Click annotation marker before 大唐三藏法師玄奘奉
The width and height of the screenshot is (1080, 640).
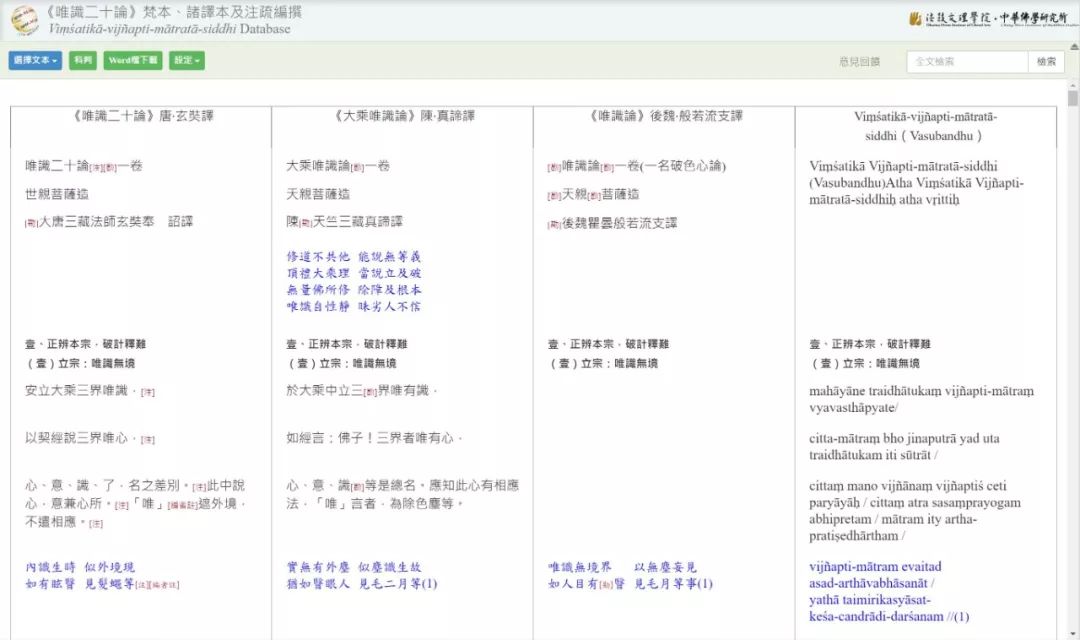(31, 223)
